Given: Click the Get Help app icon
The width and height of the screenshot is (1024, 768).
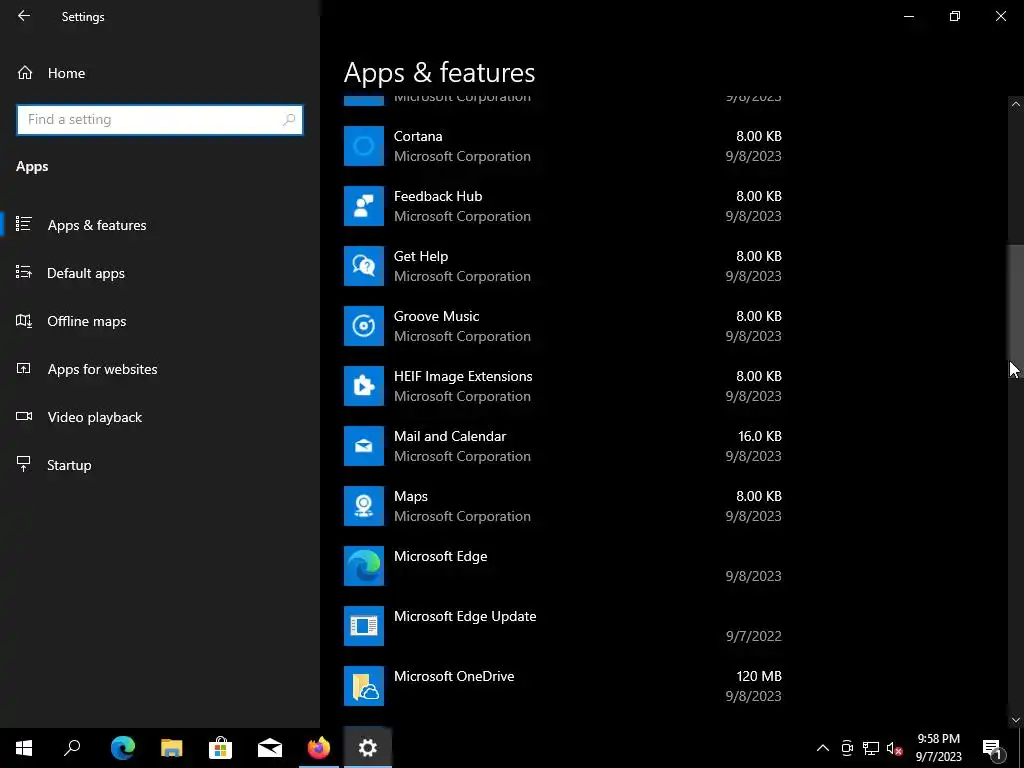Looking at the screenshot, I should 364,266.
